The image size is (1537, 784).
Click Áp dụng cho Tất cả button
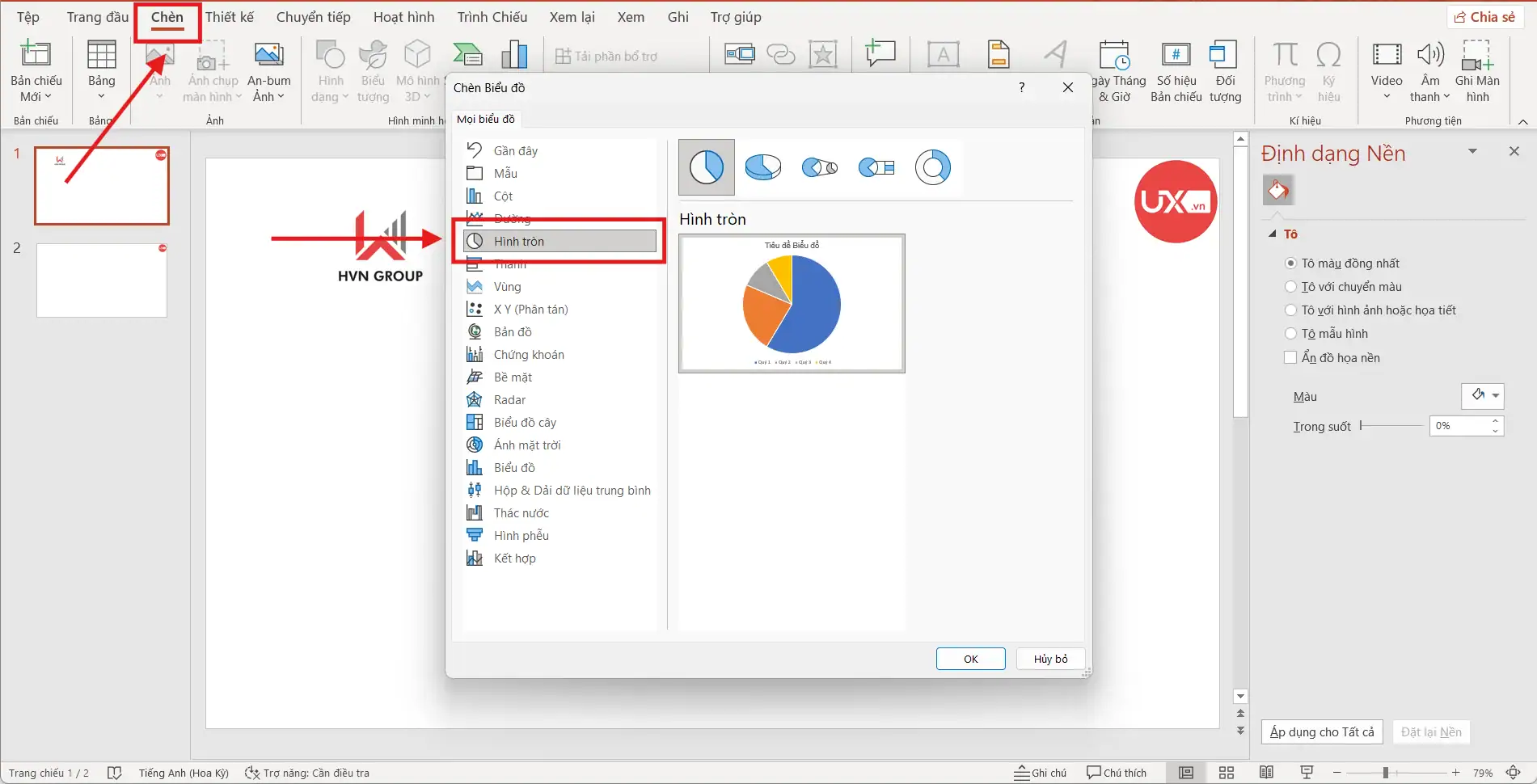click(x=1321, y=732)
